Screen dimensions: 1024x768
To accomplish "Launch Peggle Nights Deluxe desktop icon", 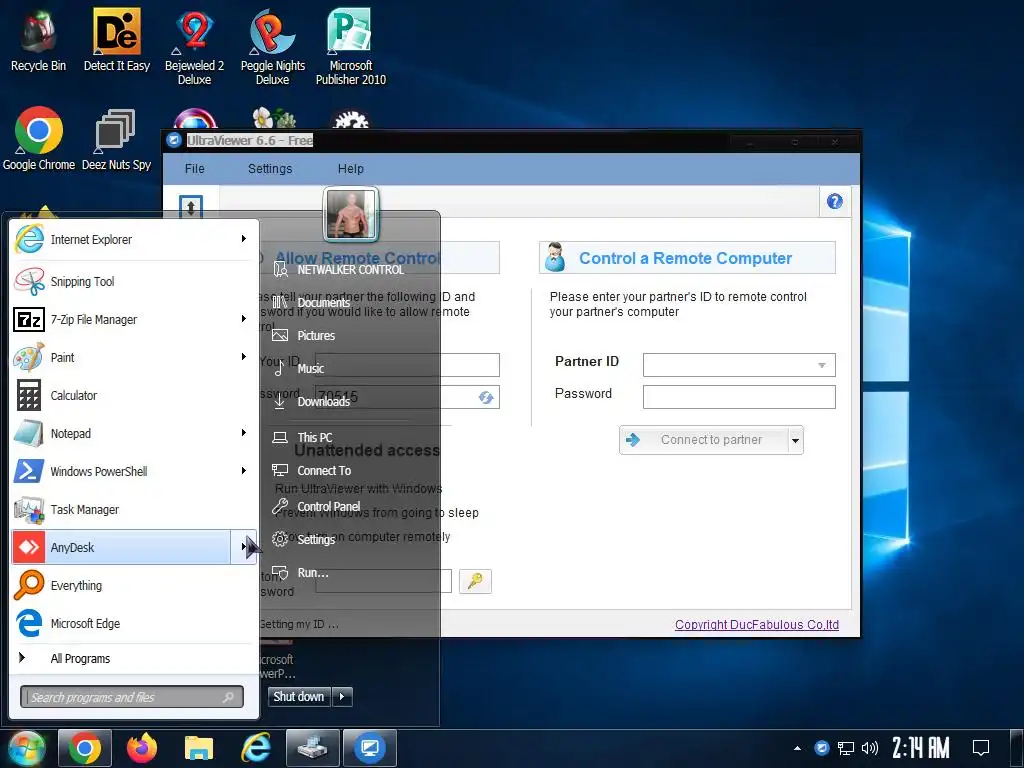I will click(272, 47).
